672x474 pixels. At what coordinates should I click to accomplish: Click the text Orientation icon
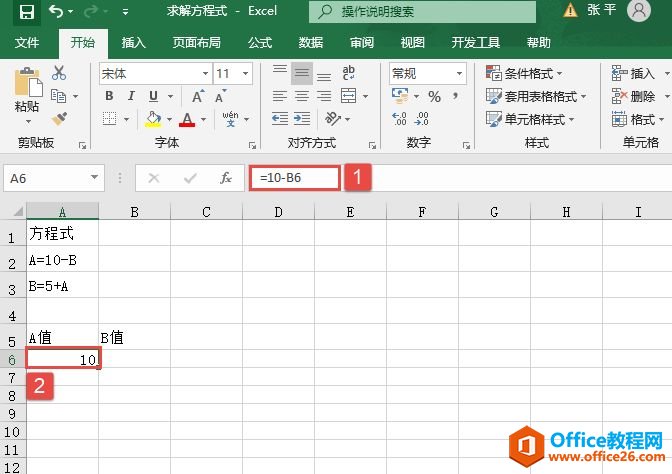click(x=333, y=119)
